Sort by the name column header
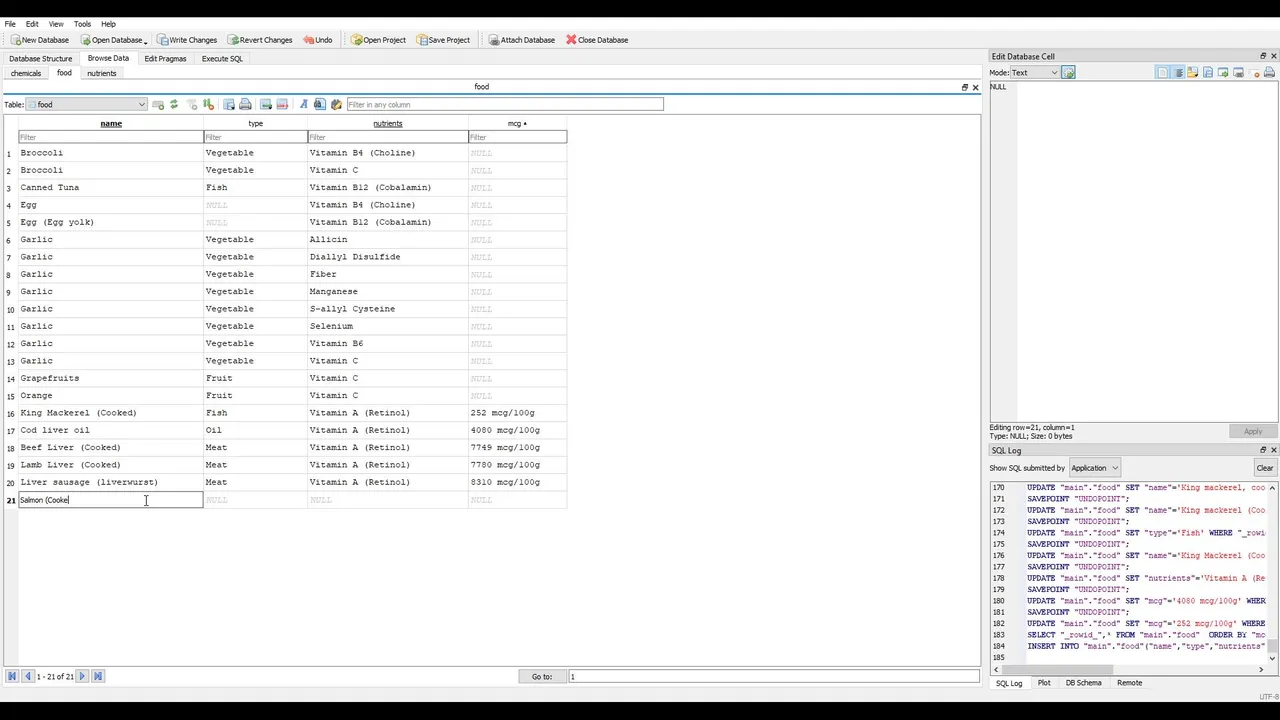1280x720 pixels. [111, 123]
